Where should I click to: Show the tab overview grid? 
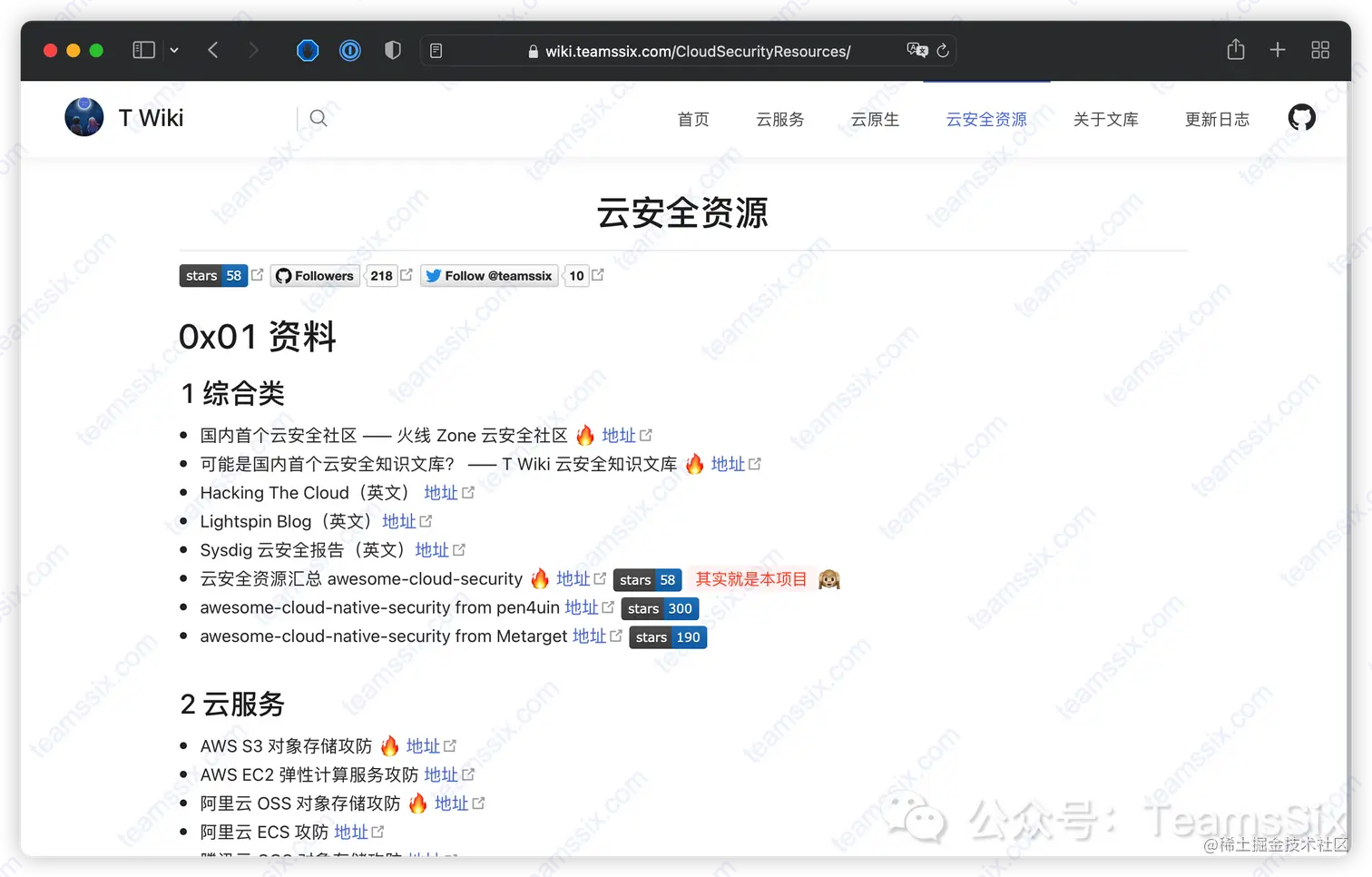[x=1320, y=50]
